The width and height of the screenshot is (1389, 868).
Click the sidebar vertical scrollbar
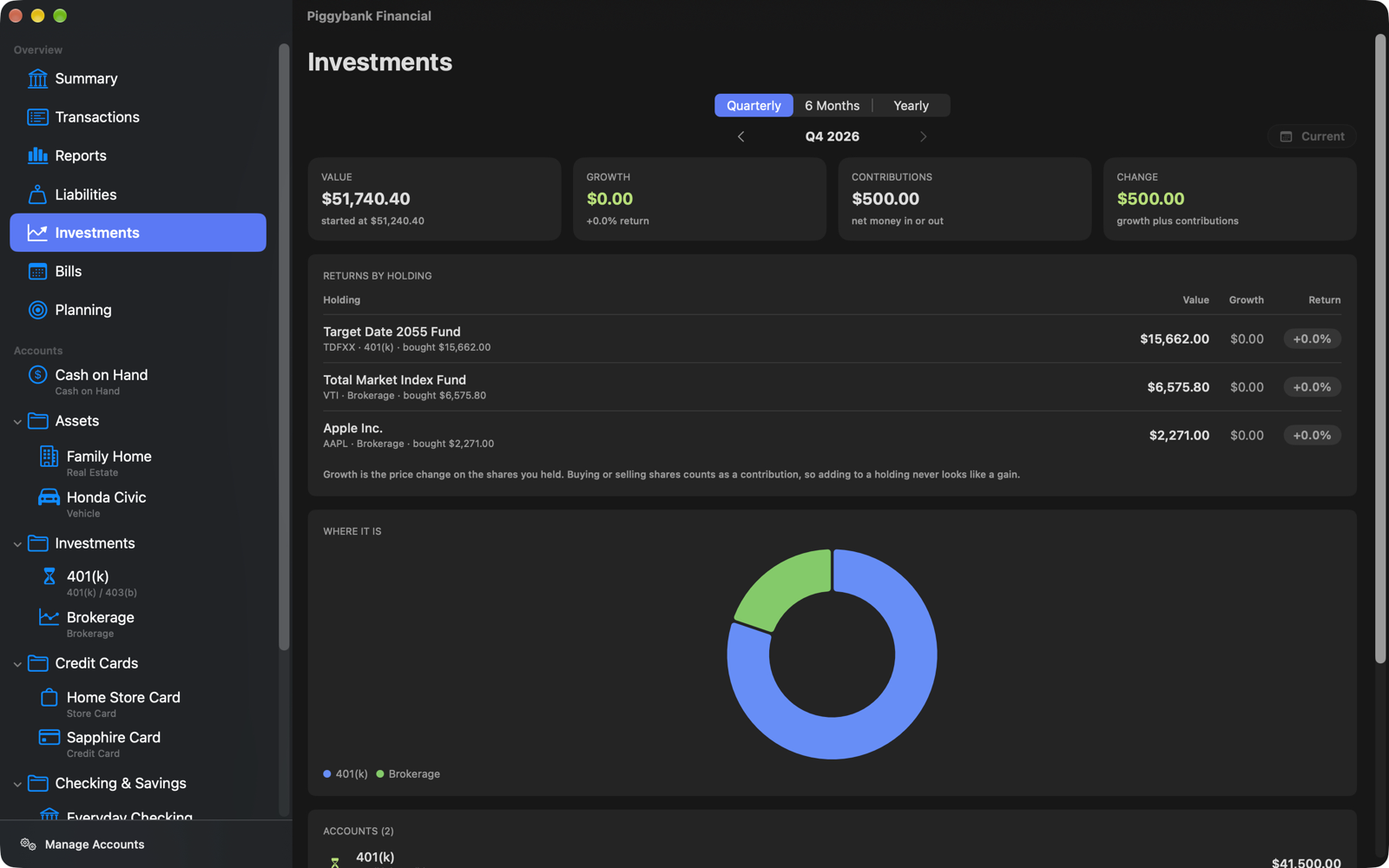(284, 347)
